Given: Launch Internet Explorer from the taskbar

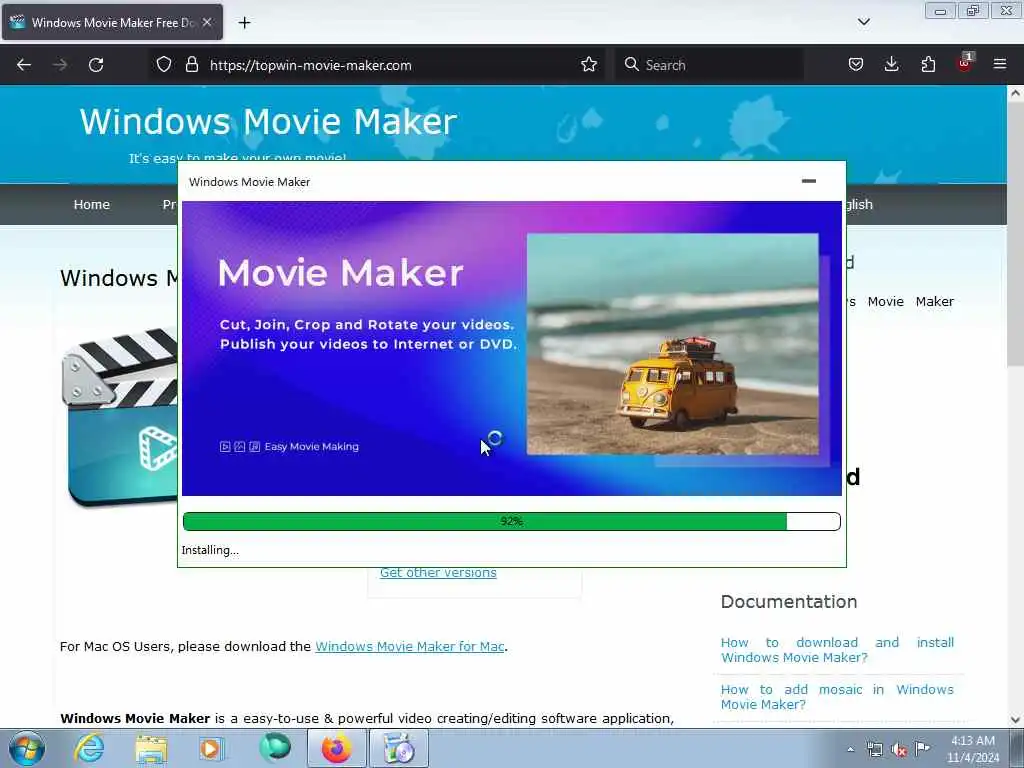Looking at the screenshot, I should 89,748.
